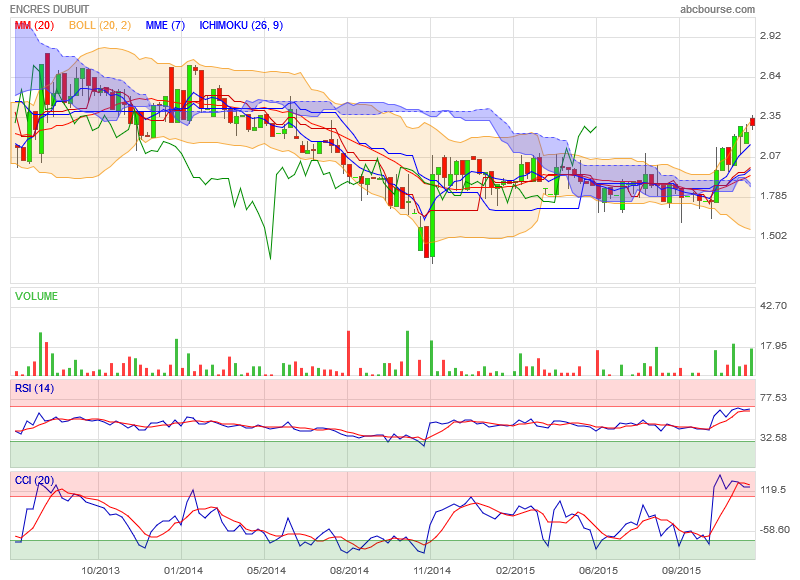Select the MME (7) legend label

165,26
